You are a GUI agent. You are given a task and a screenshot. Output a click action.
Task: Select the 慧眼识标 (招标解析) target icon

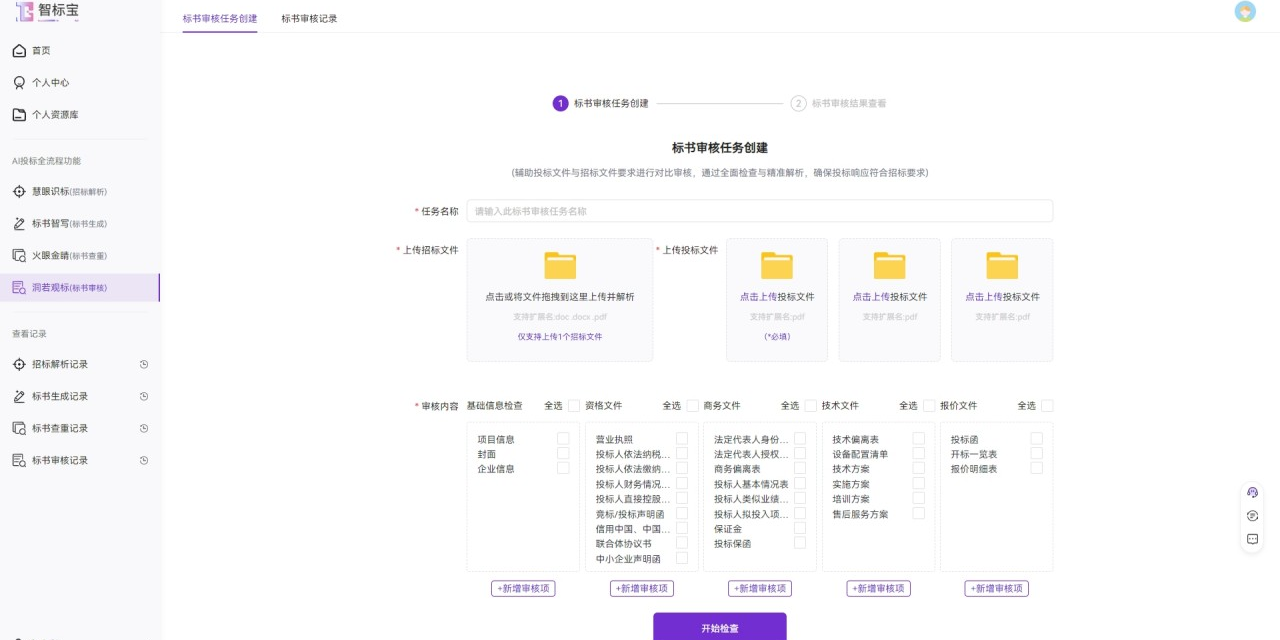[x=20, y=191]
